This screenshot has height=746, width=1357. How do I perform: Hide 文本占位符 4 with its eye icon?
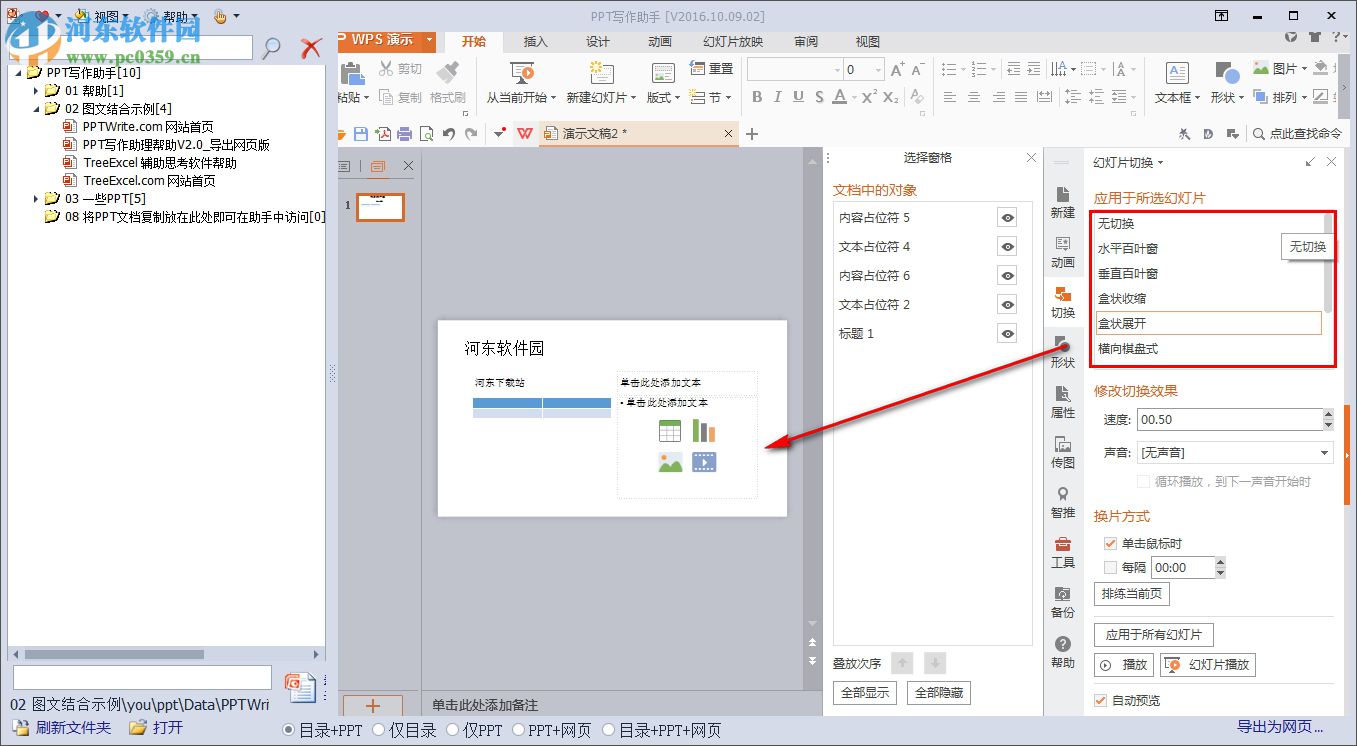(x=1007, y=247)
